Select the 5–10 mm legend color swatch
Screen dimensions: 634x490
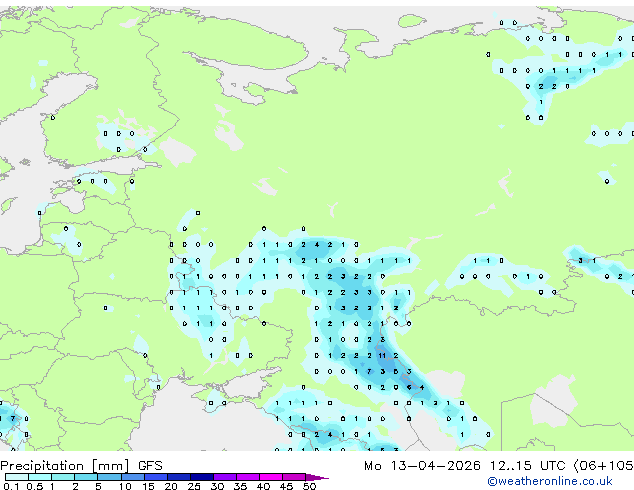click(109, 477)
